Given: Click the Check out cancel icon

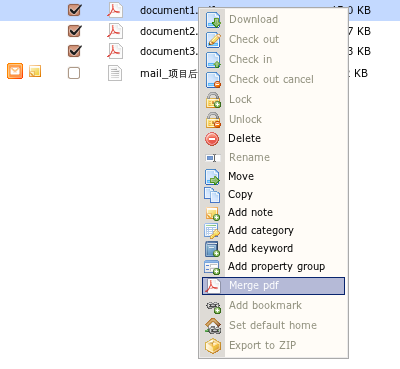Looking at the screenshot, I should pos(213,80).
